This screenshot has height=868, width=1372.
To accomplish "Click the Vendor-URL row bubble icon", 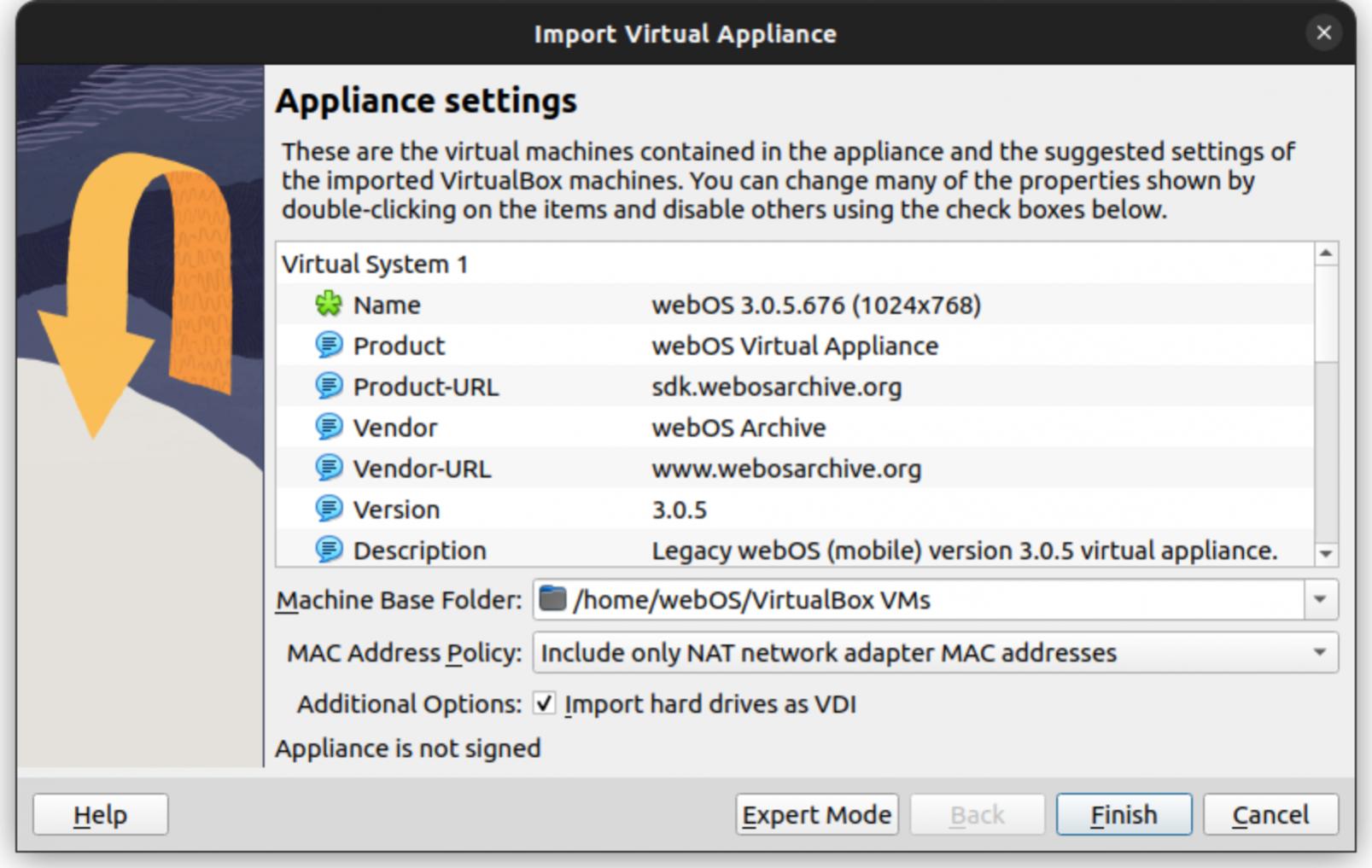I will point(329,469).
